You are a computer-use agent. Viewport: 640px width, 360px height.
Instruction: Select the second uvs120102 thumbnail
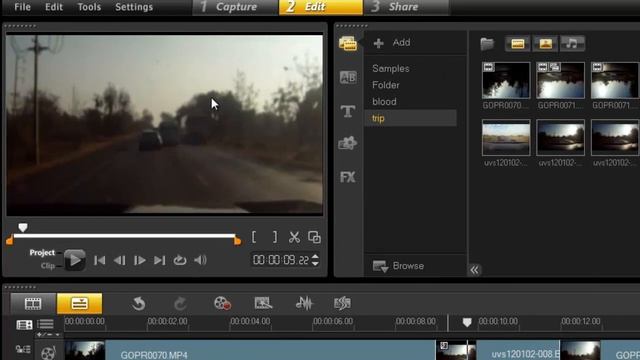click(x=560, y=138)
